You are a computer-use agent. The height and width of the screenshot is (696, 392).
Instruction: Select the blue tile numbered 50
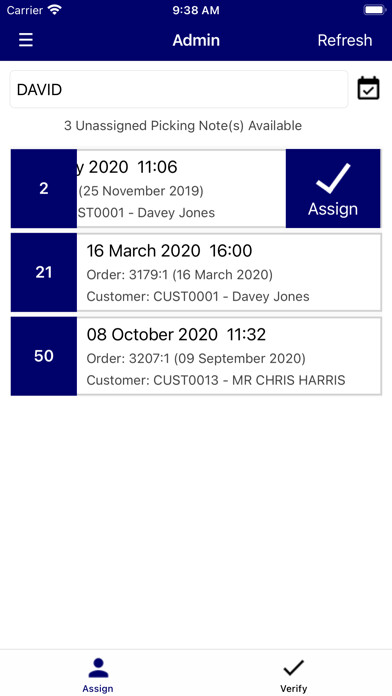tap(44, 356)
